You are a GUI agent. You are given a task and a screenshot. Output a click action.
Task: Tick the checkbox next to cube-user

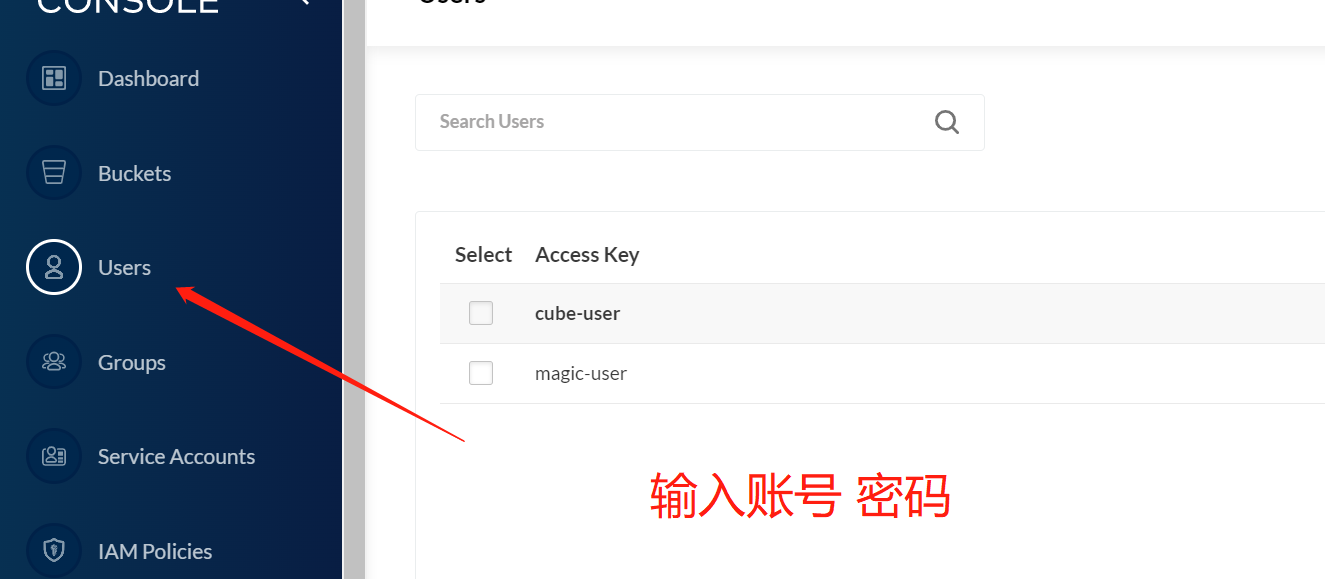(x=481, y=313)
